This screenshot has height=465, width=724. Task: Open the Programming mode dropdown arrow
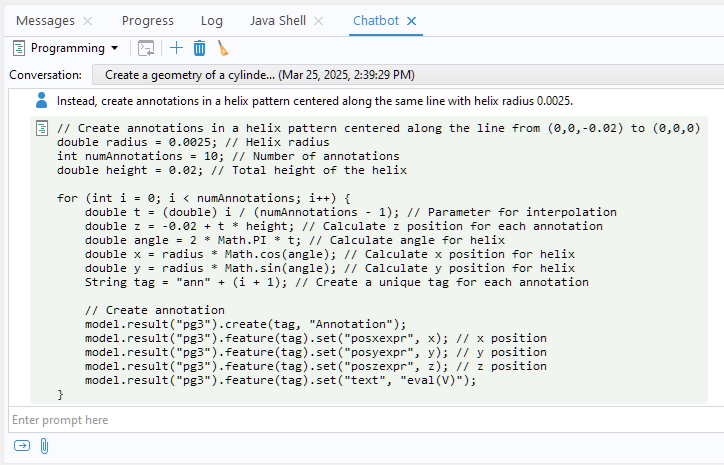115,48
